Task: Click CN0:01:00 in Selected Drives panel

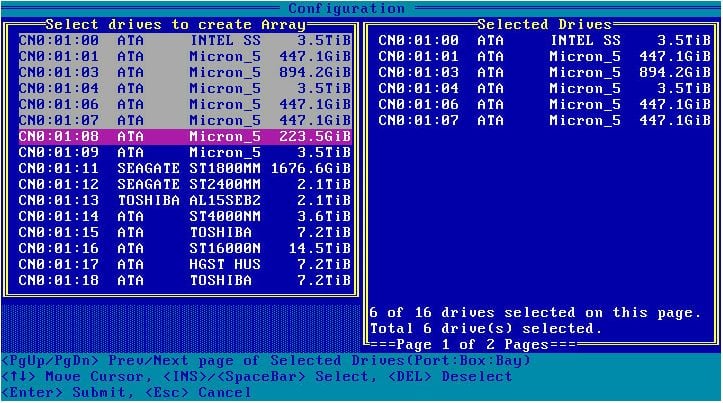Action: point(545,40)
